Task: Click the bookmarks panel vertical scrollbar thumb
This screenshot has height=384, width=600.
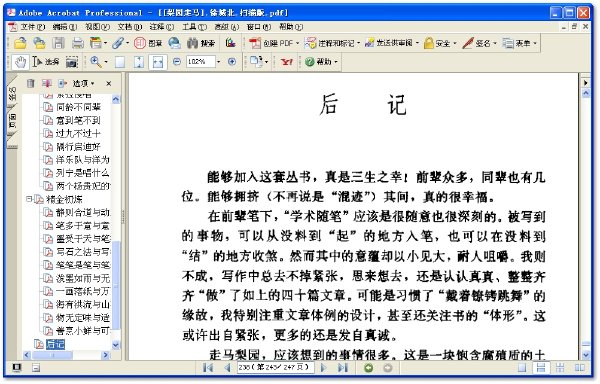Action: pyautogui.click(x=116, y=285)
